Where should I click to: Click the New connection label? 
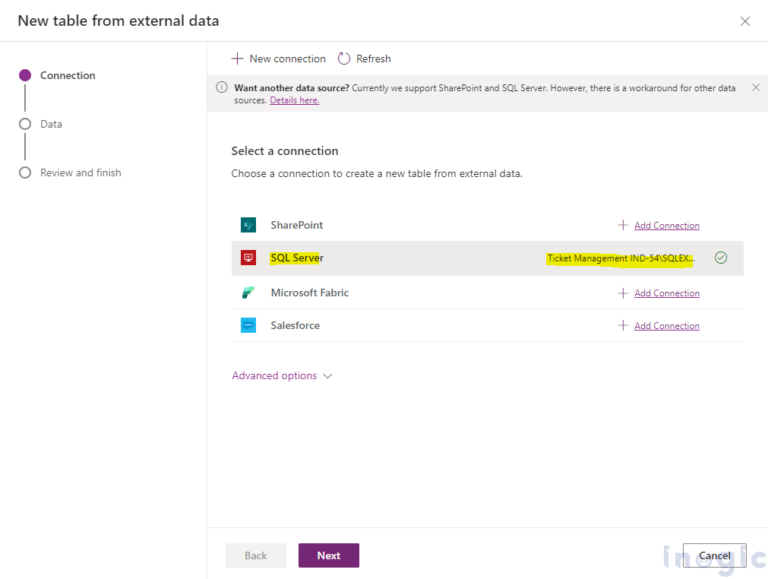click(288, 59)
